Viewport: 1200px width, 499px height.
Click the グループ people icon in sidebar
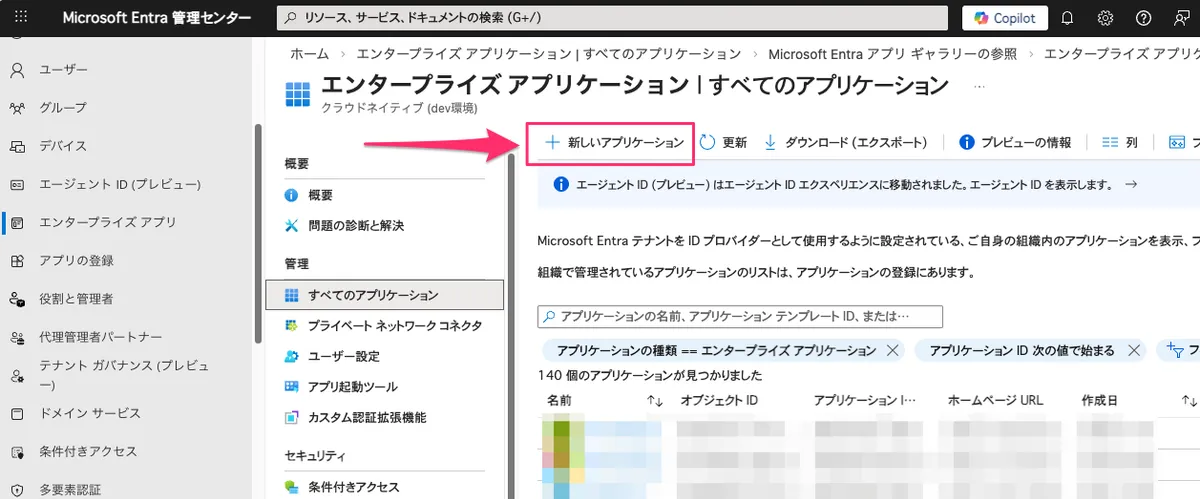tap(17, 108)
